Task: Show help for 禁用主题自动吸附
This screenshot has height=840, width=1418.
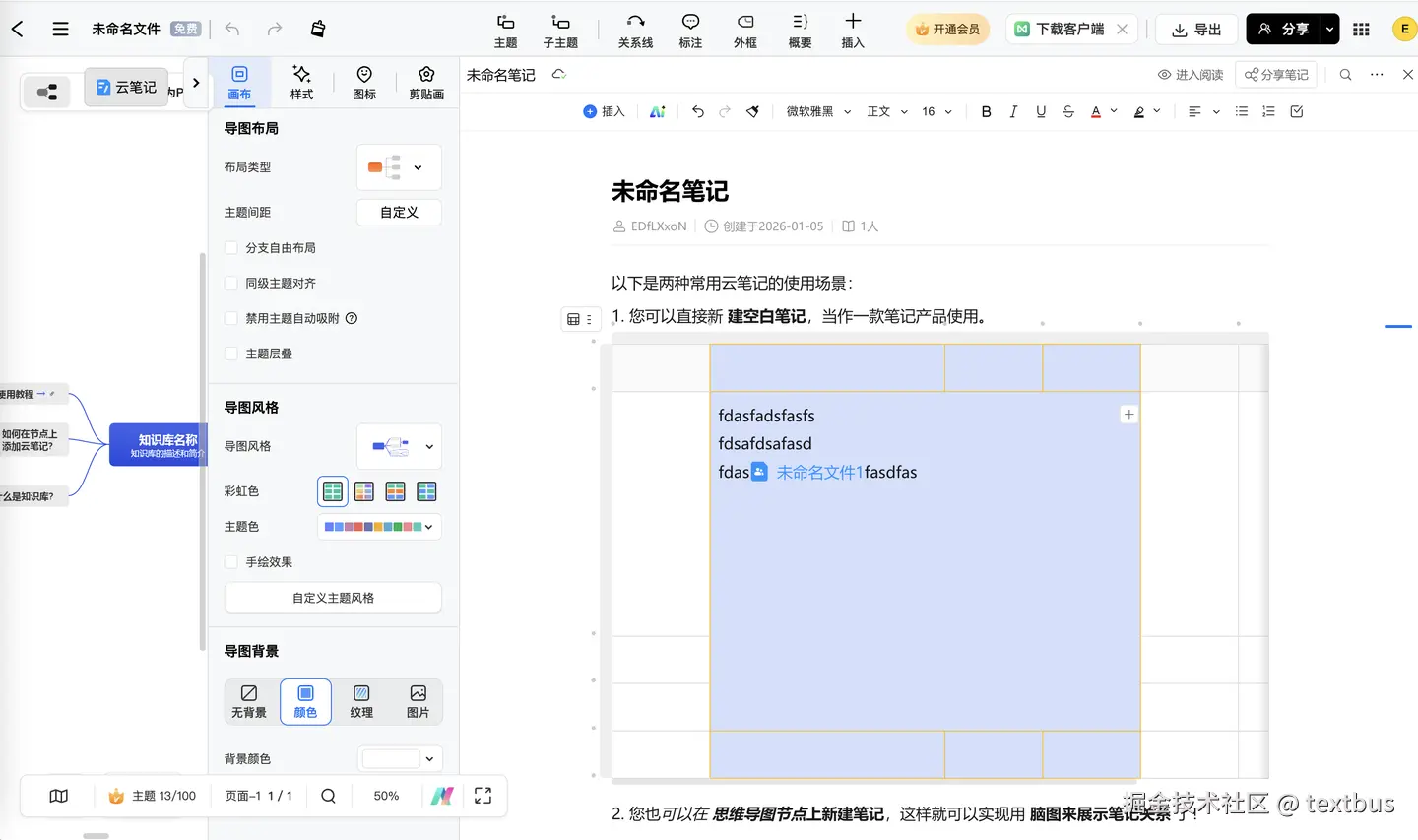Action: (352, 318)
